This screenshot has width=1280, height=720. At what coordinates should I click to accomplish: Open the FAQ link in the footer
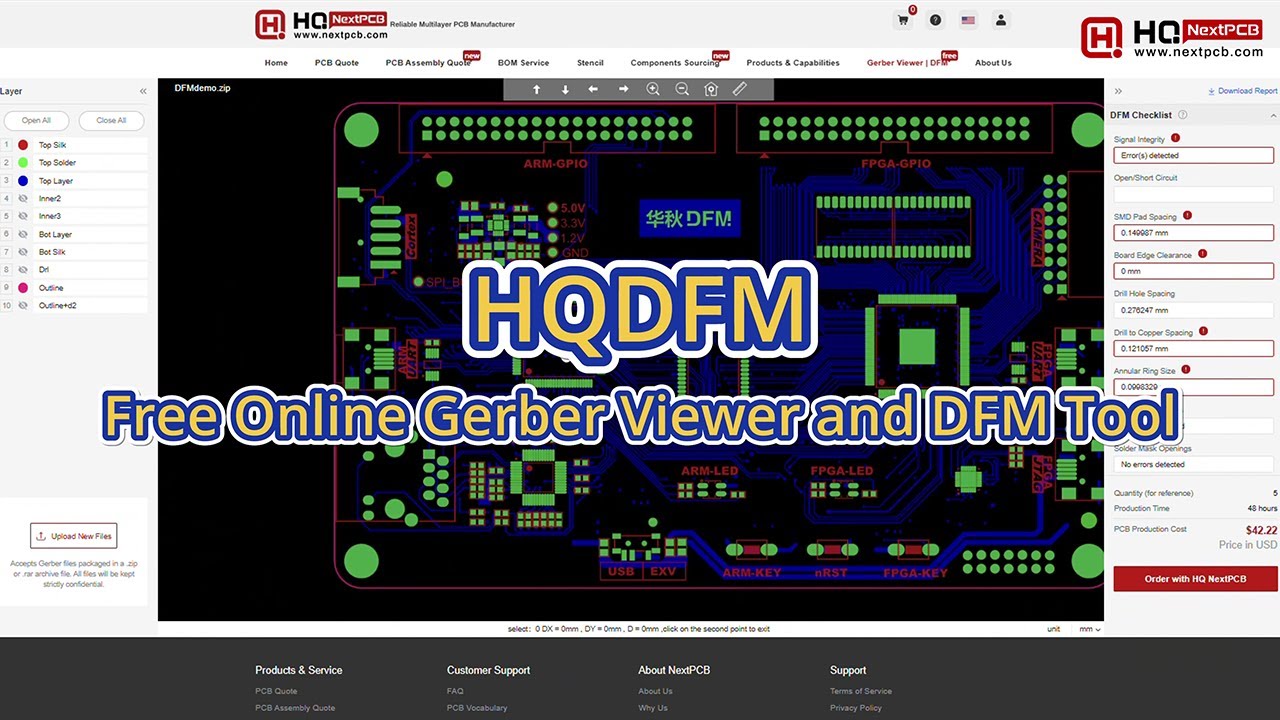click(455, 691)
